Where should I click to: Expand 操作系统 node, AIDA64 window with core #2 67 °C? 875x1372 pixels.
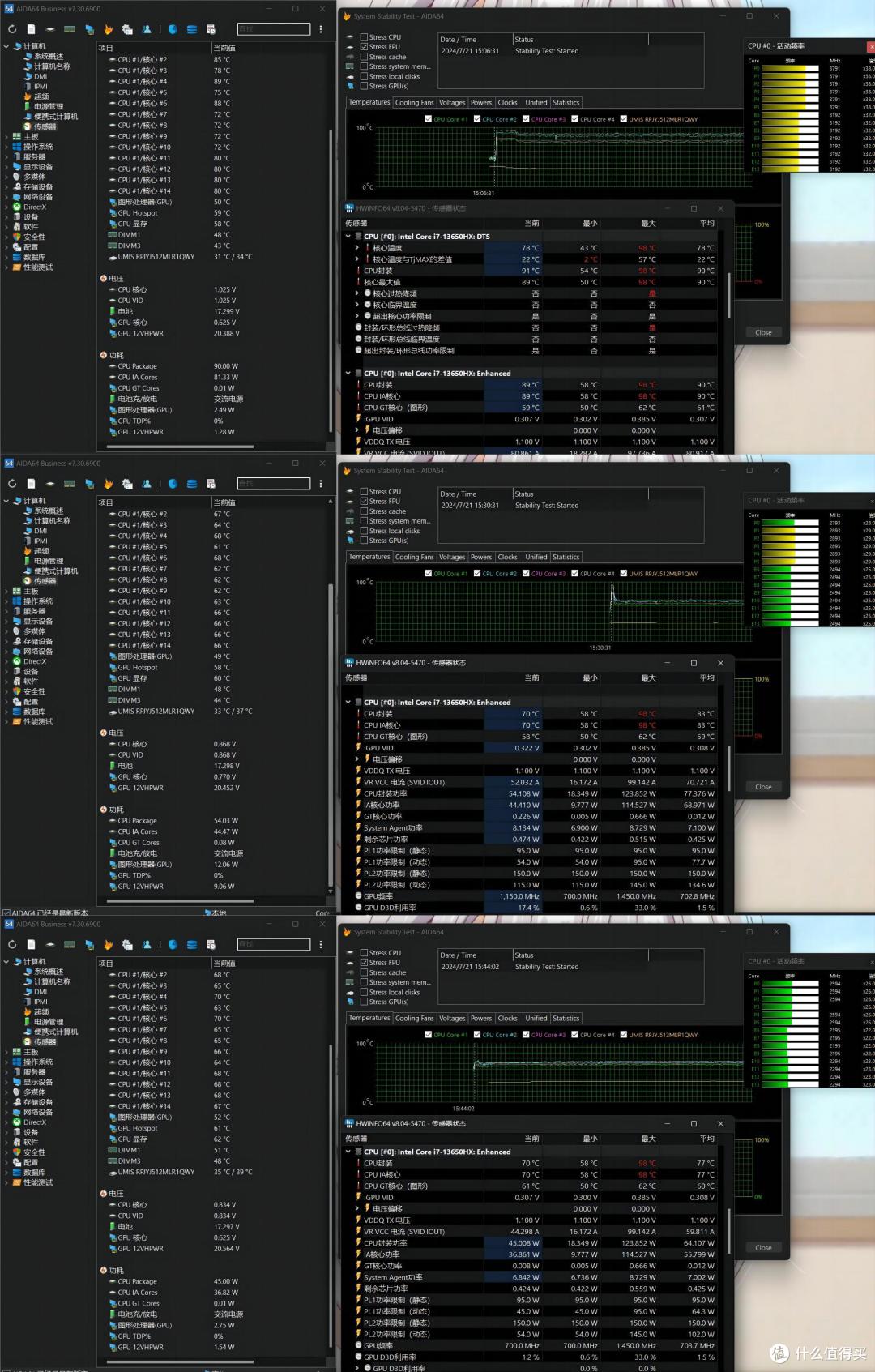[6, 601]
